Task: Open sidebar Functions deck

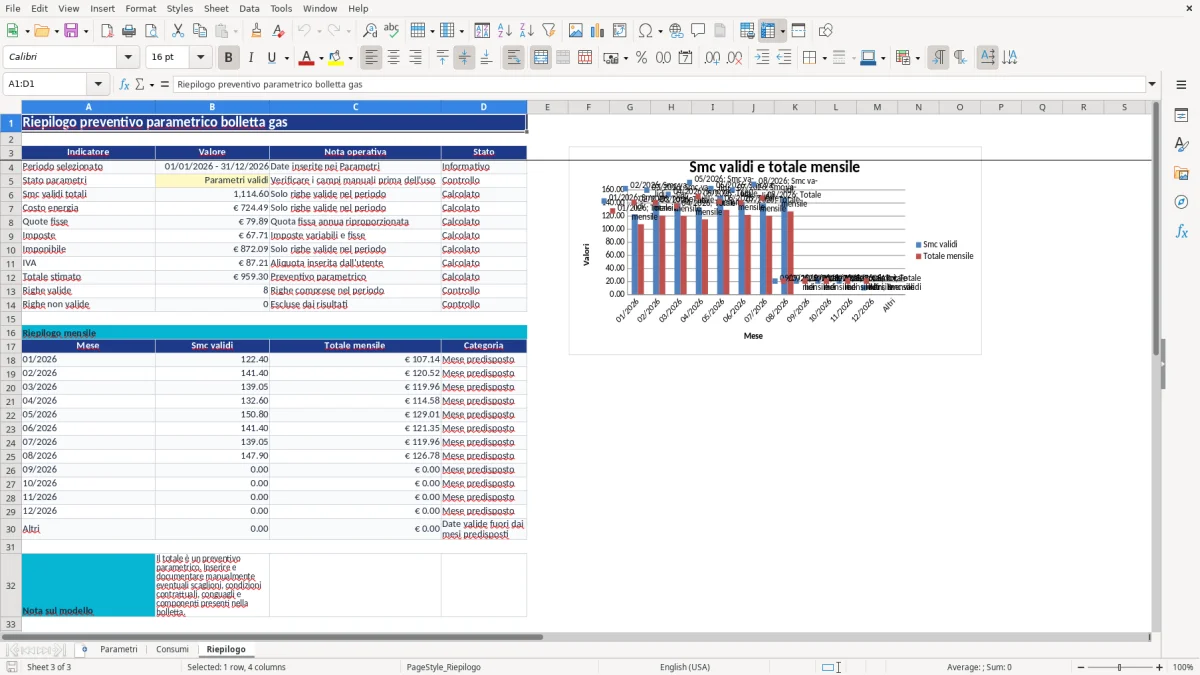Action: click(x=1181, y=231)
